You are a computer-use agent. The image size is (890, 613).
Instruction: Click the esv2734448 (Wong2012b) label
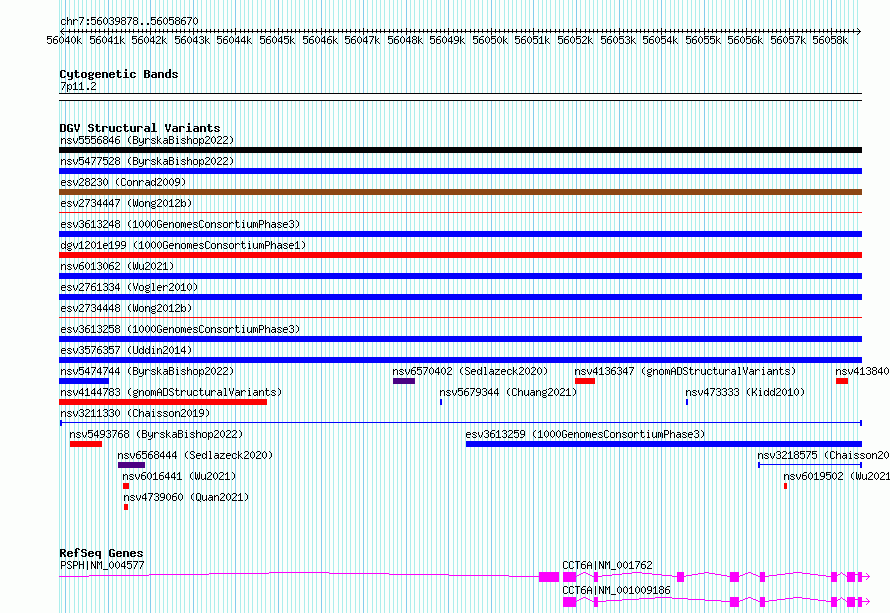tap(126, 308)
